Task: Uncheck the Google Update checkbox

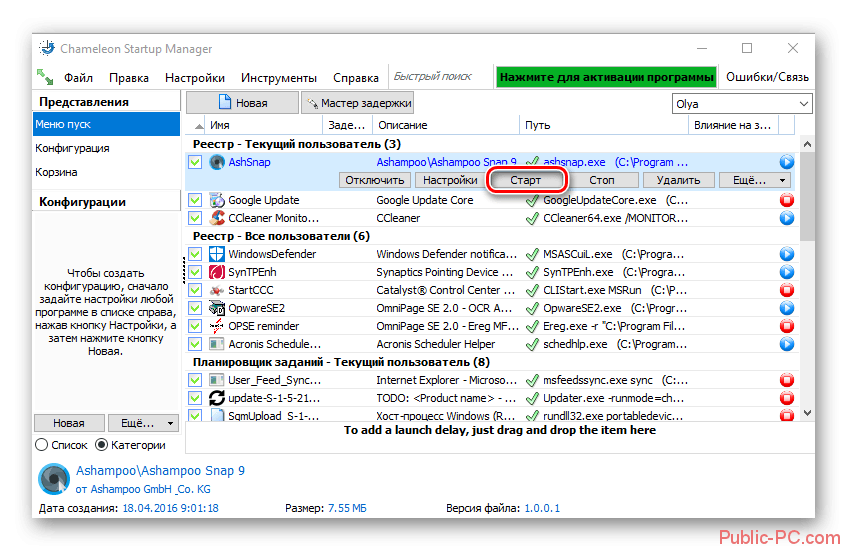Action: coord(196,200)
